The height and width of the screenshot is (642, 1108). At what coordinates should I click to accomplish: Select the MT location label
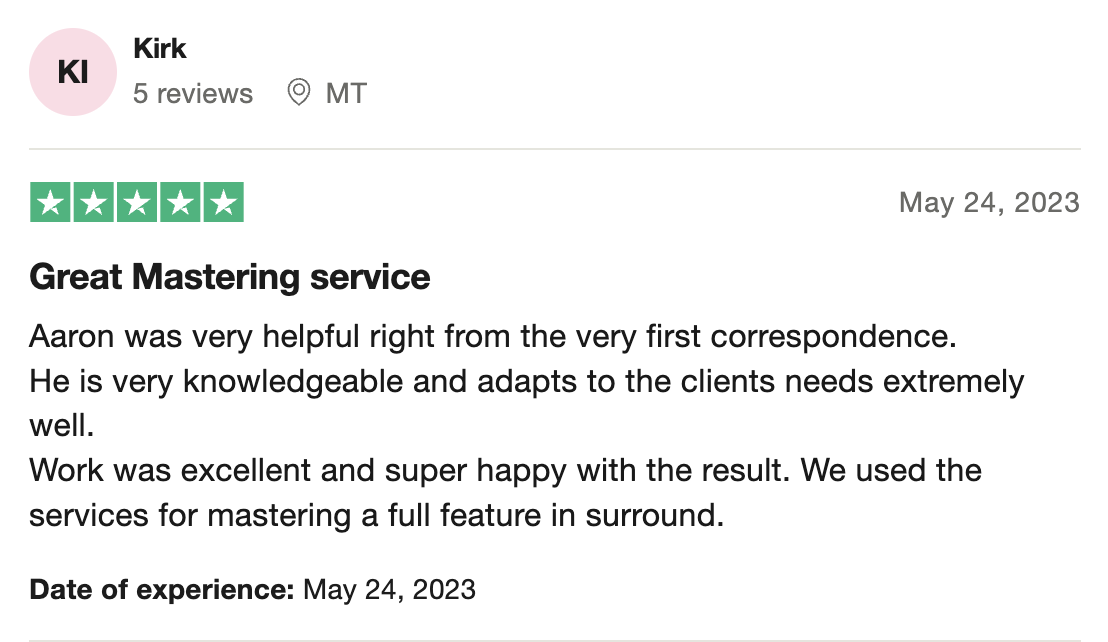point(346,94)
